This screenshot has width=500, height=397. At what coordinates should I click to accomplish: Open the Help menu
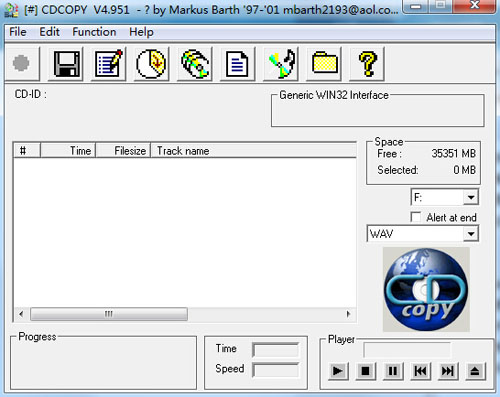141,32
